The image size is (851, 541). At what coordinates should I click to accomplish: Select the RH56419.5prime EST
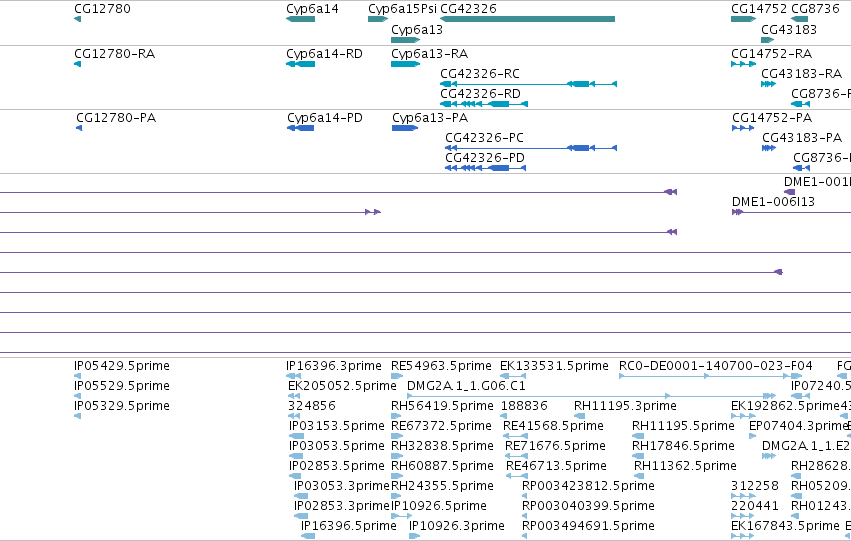pos(397,416)
